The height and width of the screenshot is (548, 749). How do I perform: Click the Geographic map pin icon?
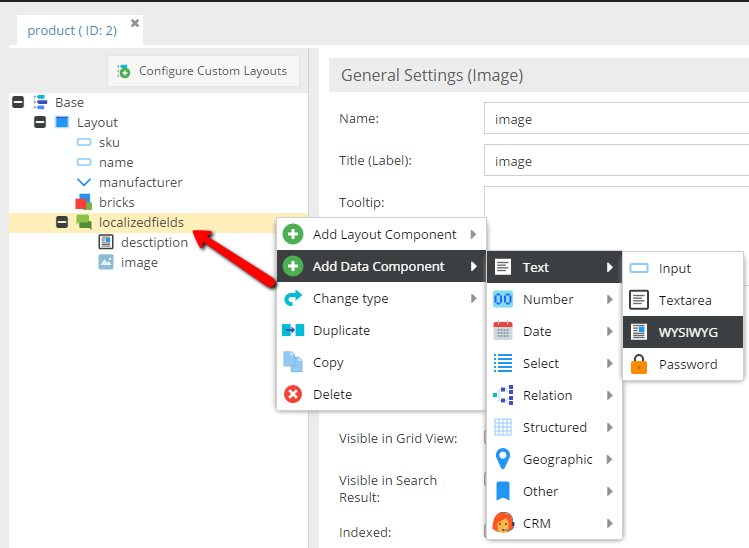(503, 460)
